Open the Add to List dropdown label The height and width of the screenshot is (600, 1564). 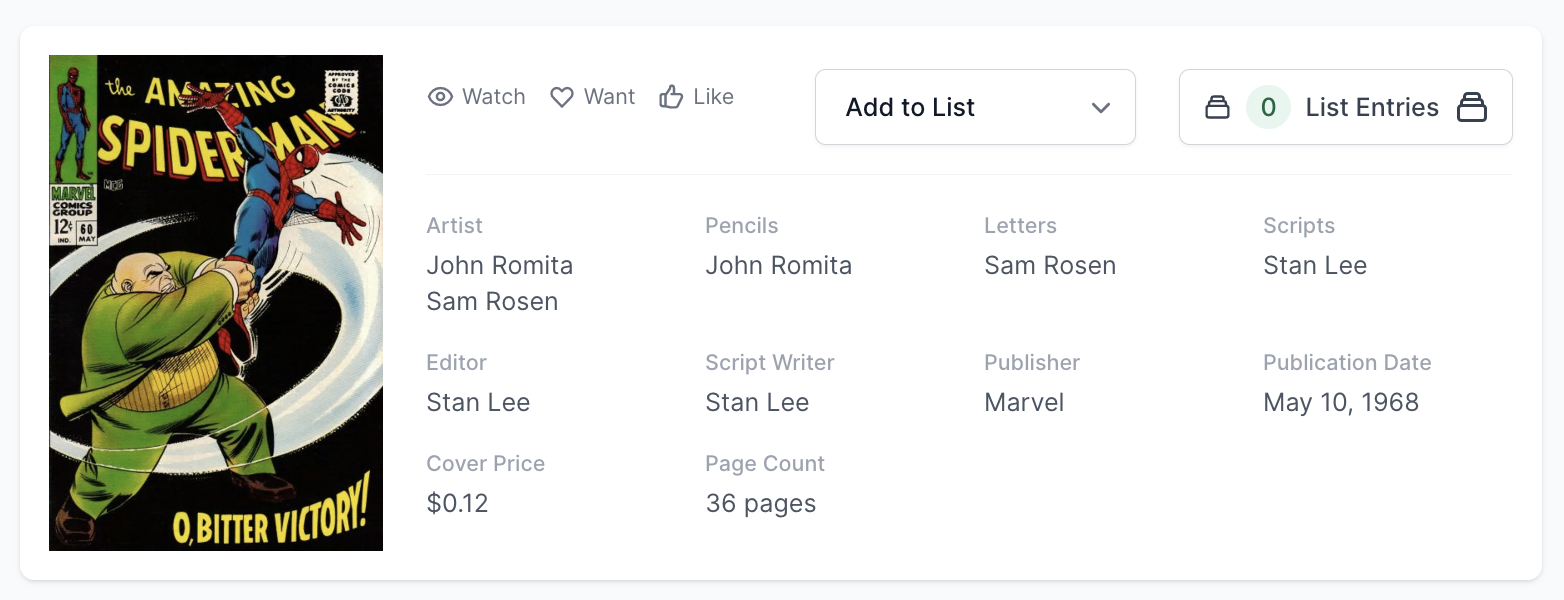[x=910, y=107]
